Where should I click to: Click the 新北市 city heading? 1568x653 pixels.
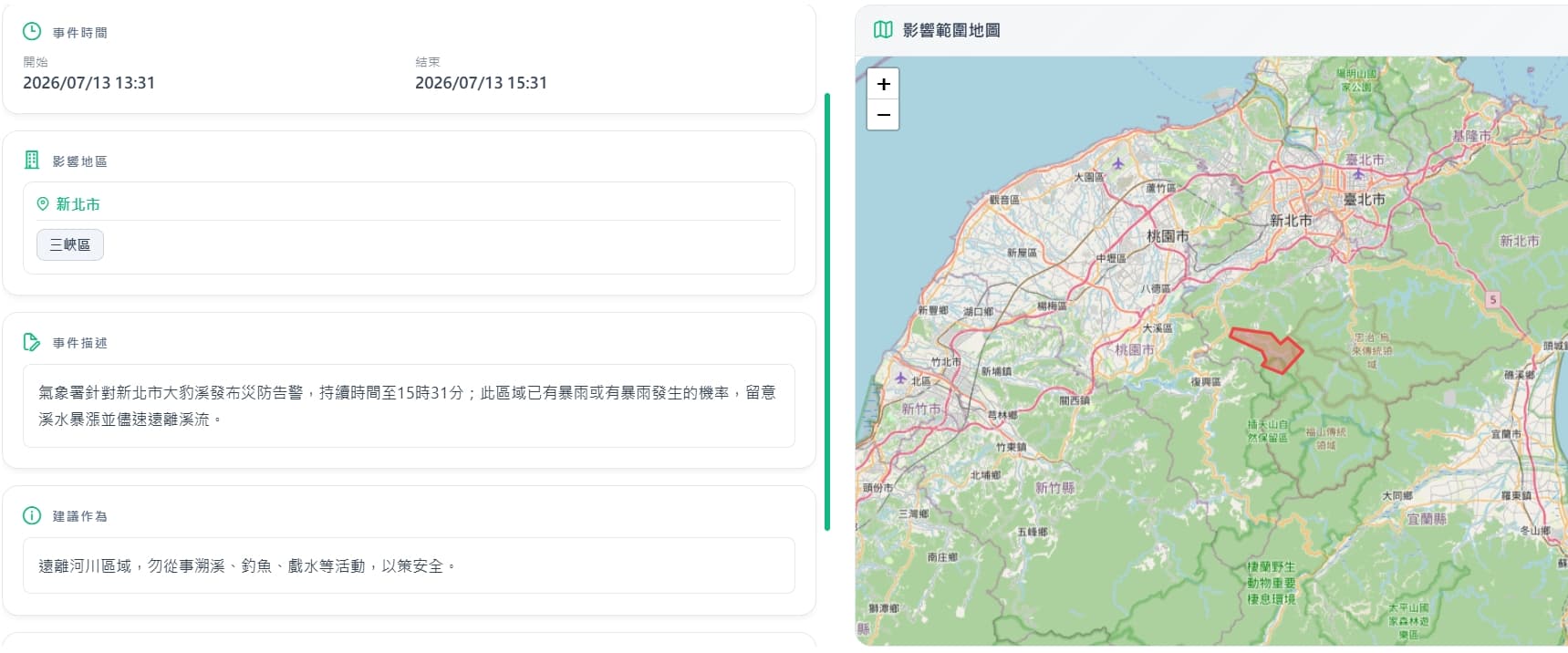(78, 204)
